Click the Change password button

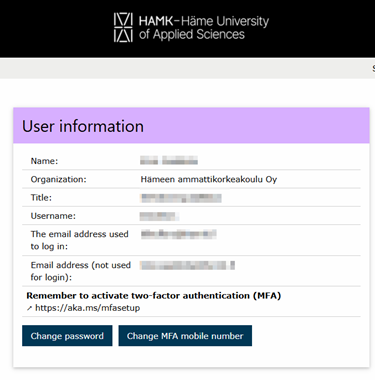pos(67,336)
